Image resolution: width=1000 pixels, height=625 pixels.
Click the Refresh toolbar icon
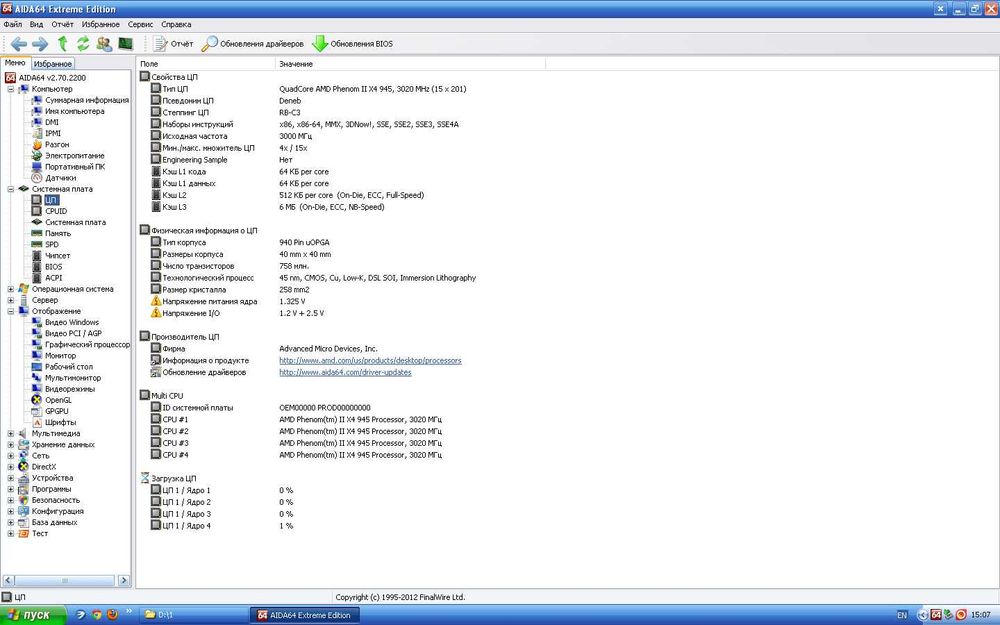[x=83, y=43]
